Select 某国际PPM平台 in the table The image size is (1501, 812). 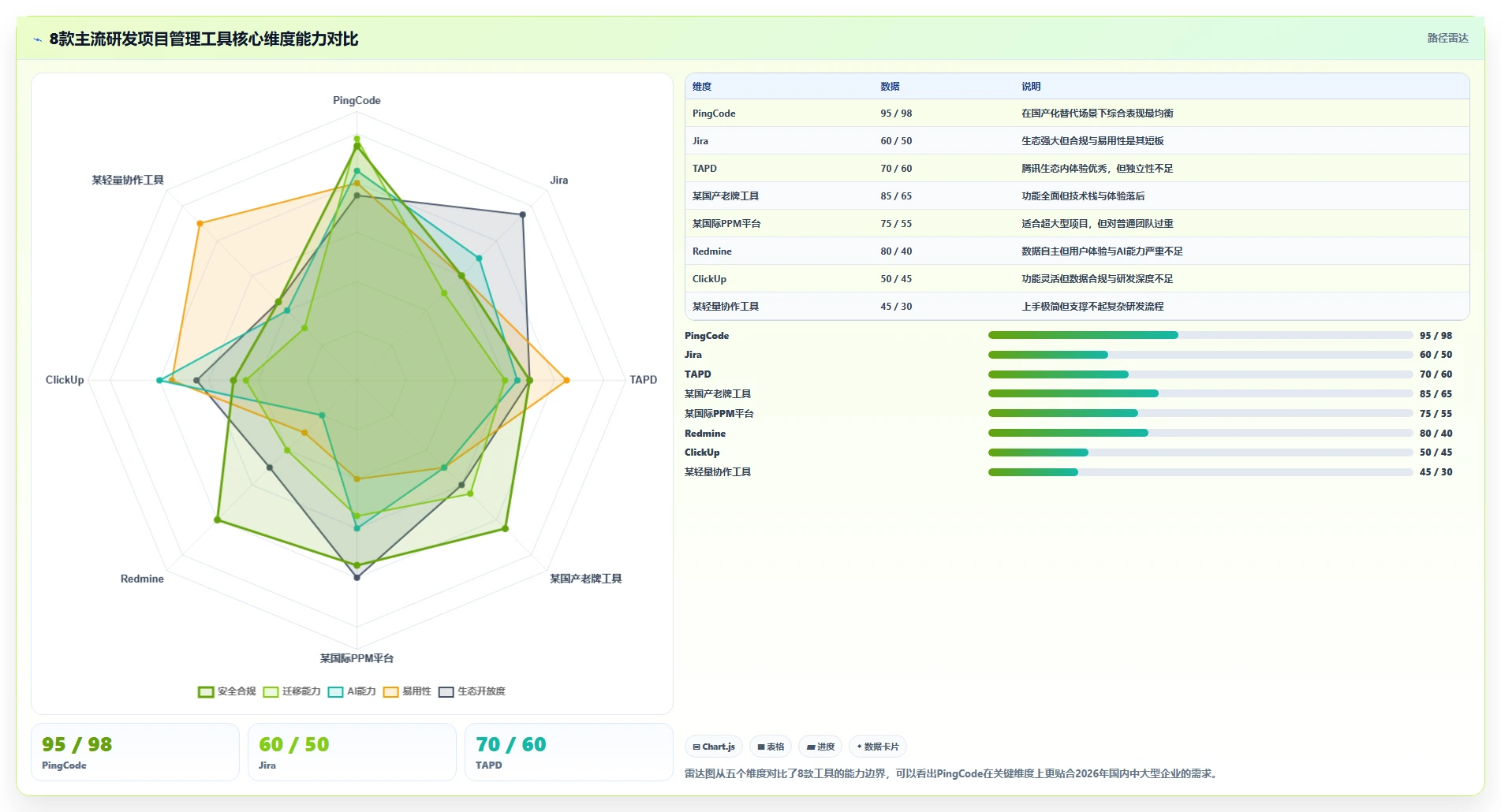tap(726, 224)
